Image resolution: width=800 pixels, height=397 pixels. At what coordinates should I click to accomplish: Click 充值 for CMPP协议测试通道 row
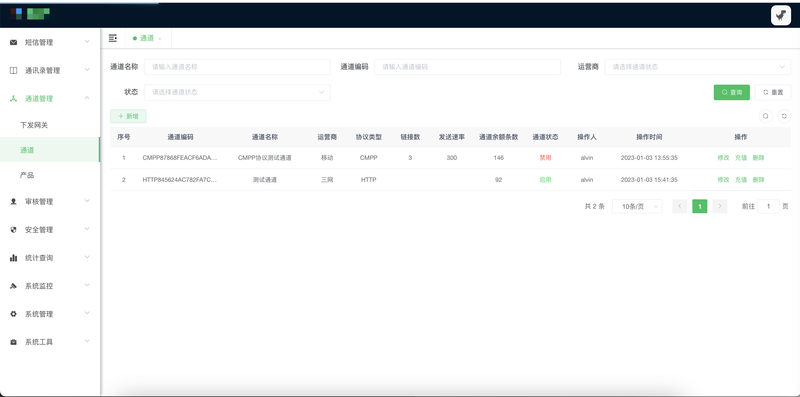tap(741, 158)
